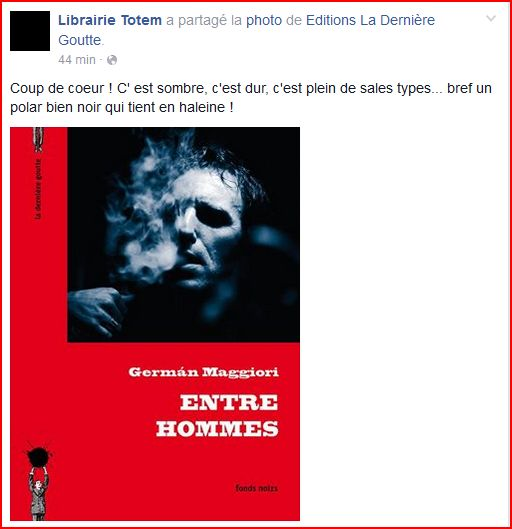Click the "fonds noirs" collection label
The width and height of the screenshot is (512, 529).
point(257,488)
